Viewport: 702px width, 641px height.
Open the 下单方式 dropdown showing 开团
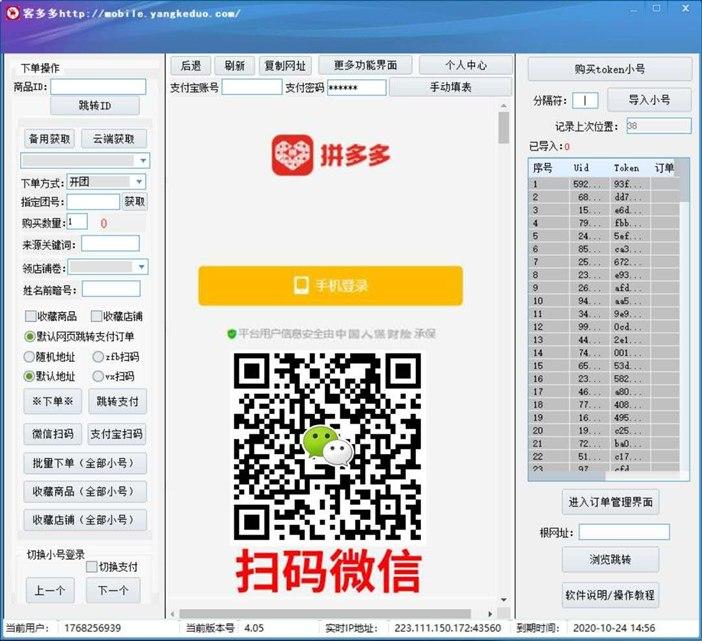click(106, 182)
